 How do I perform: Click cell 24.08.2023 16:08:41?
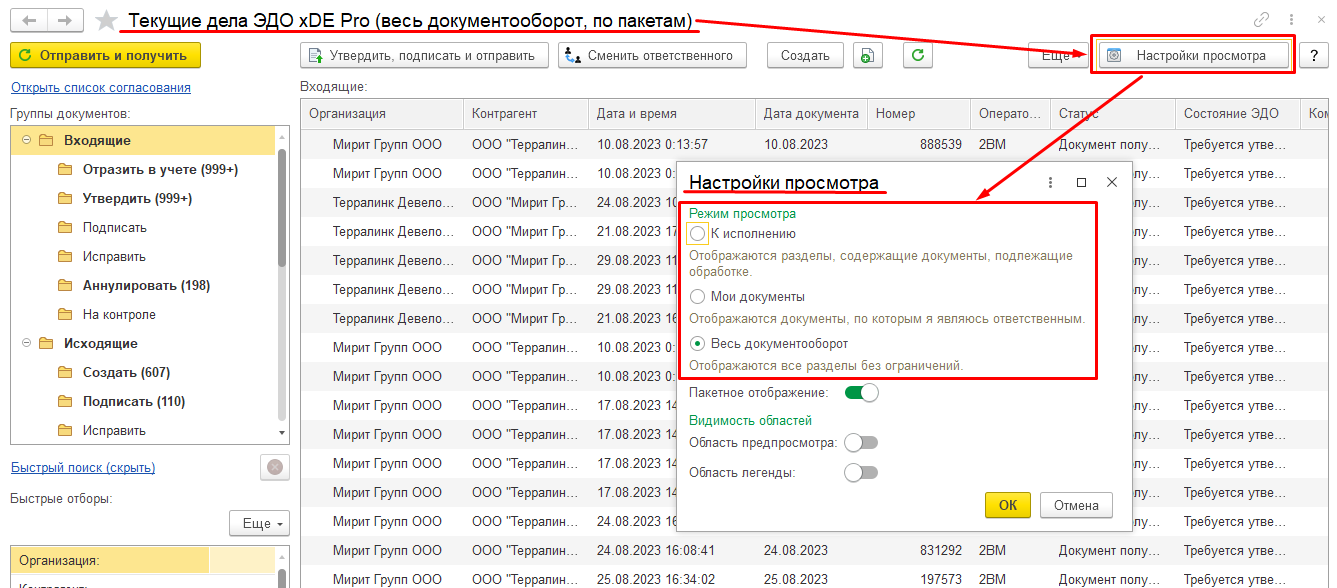click(656, 550)
